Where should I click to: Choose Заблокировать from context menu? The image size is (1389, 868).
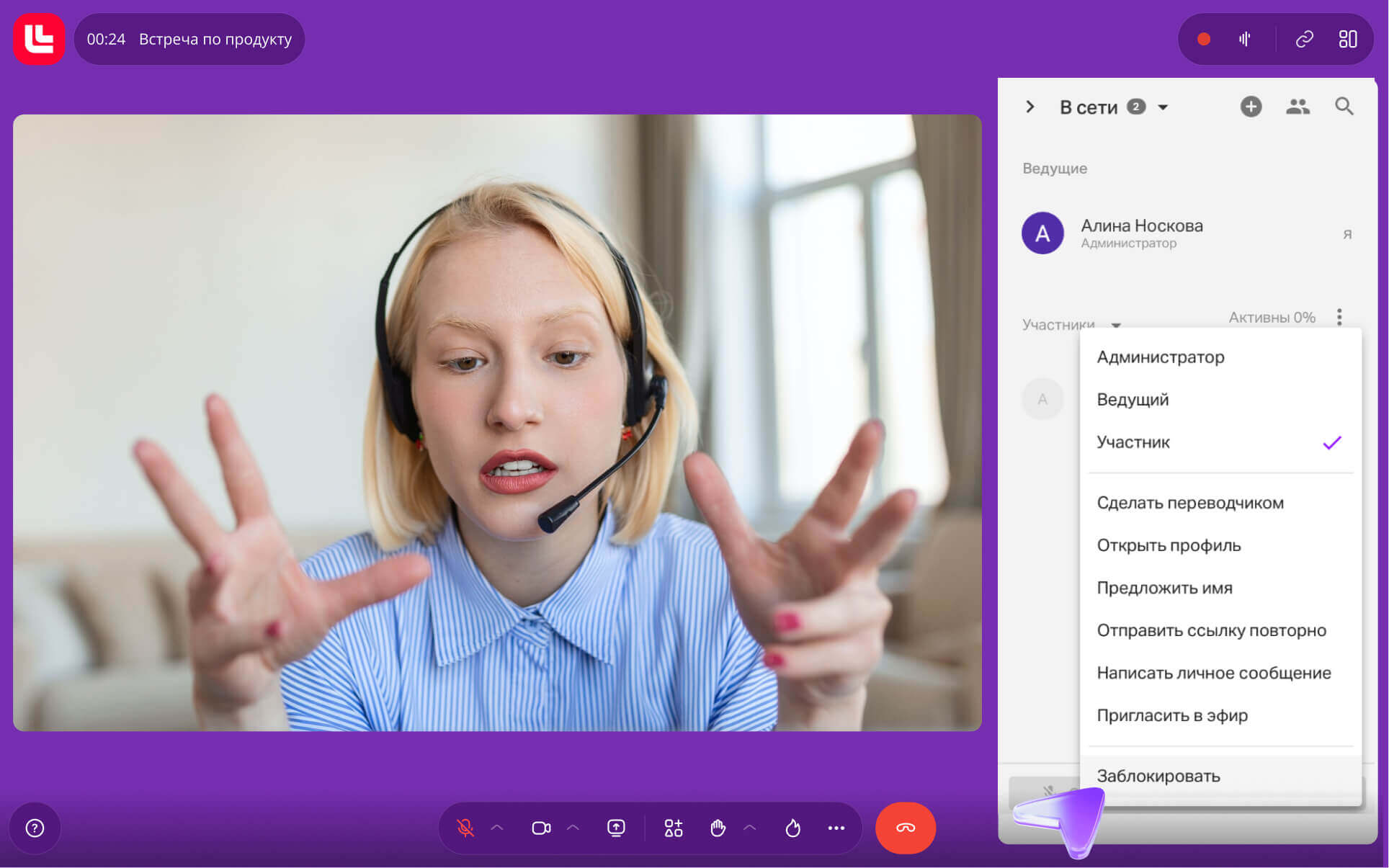[1158, 776]
